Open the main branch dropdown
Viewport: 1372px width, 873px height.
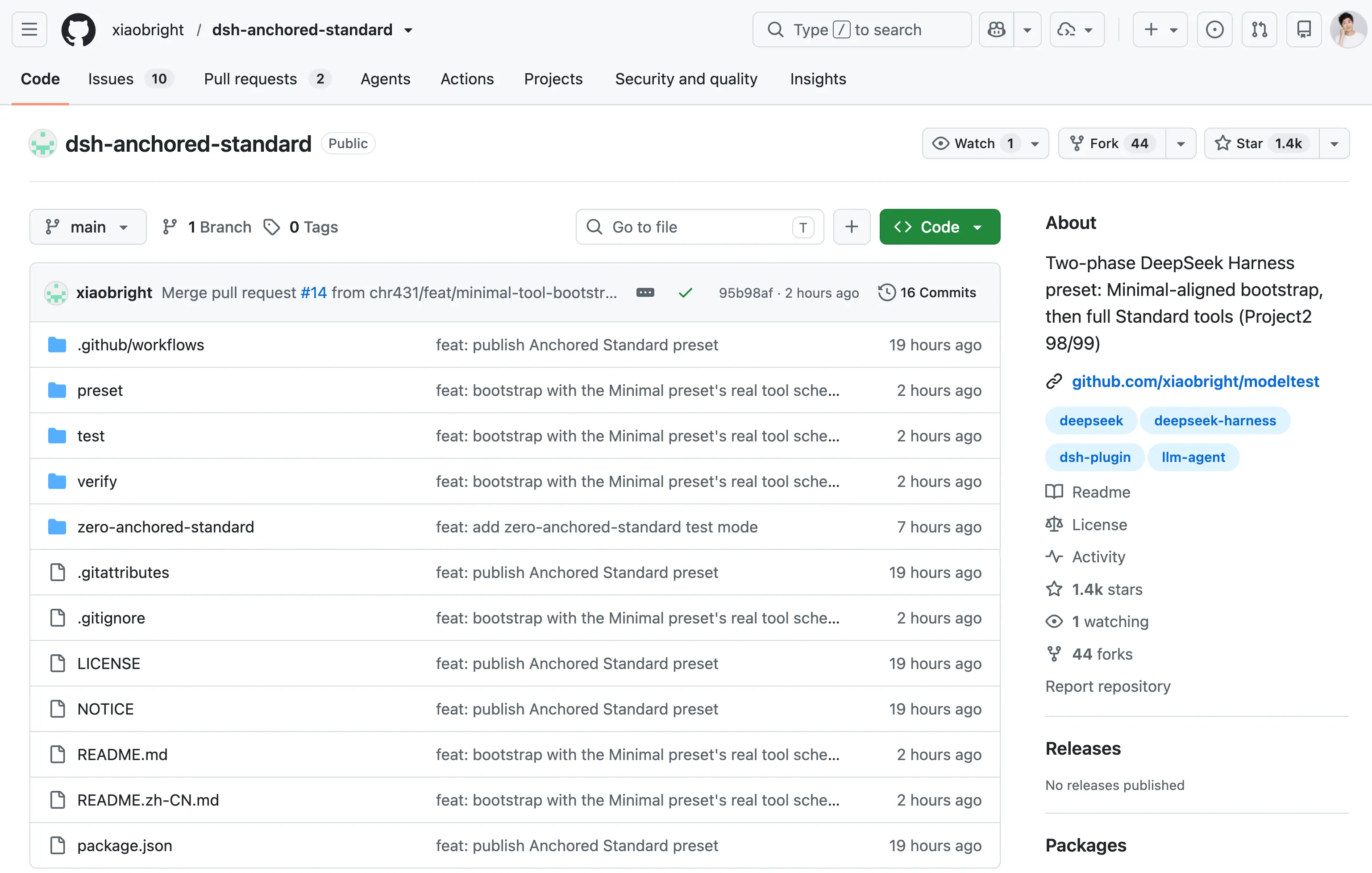88,227
